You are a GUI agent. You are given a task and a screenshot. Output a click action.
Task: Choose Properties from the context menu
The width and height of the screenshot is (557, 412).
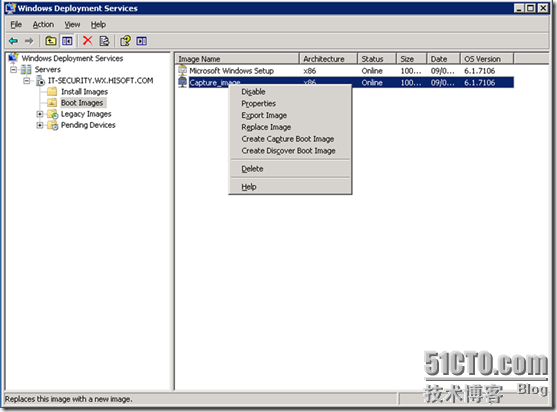(x=290, y=103)
